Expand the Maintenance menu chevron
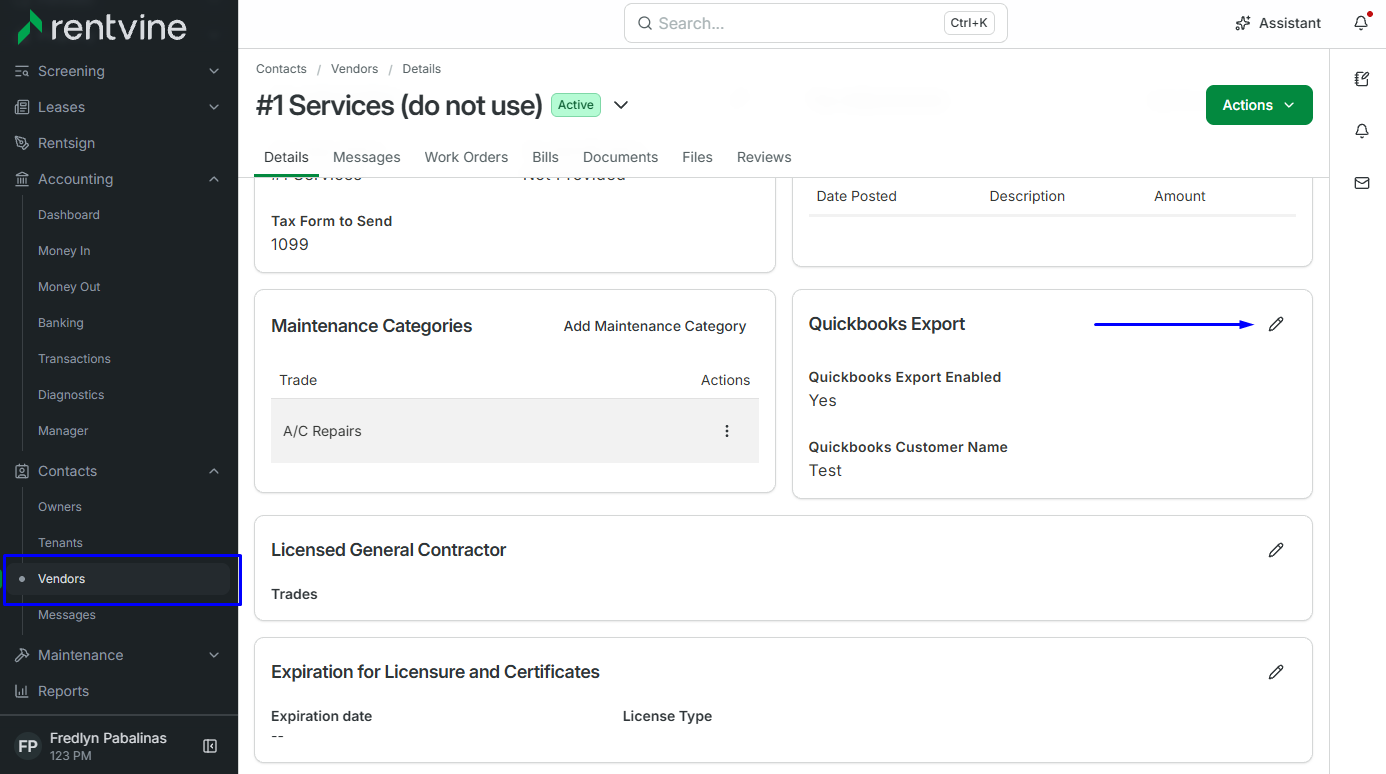This screenshot has height=774, width=1386. [214, 655]
